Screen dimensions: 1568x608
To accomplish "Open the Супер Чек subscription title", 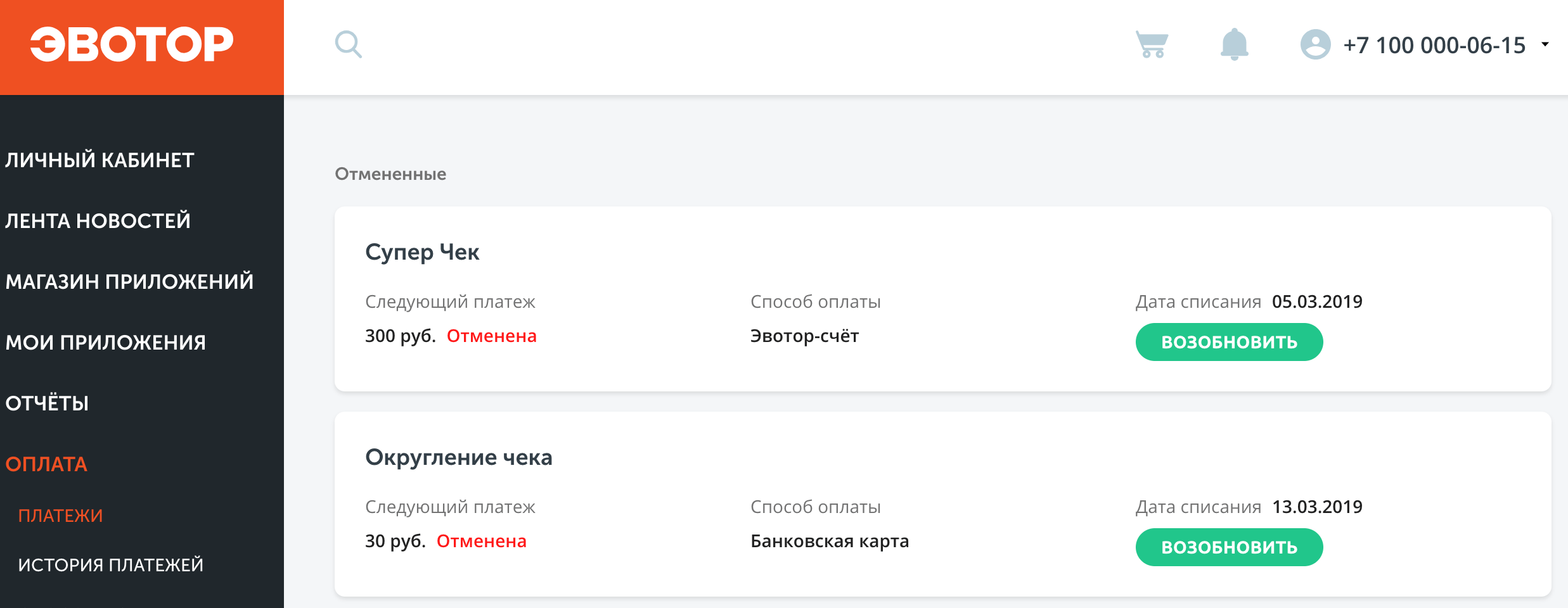I will (422, 252).
